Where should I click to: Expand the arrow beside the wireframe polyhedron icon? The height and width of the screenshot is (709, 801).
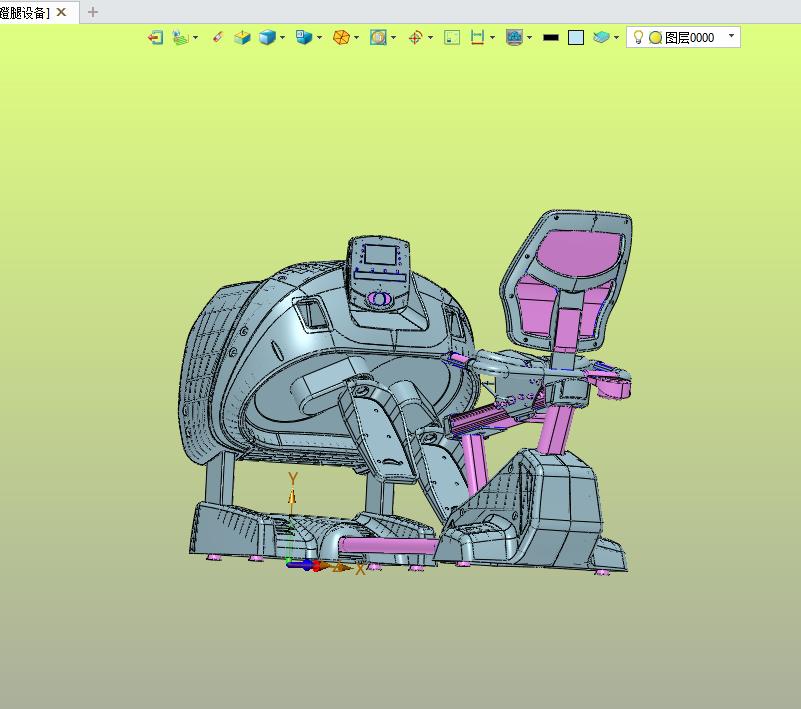point(356,38)
